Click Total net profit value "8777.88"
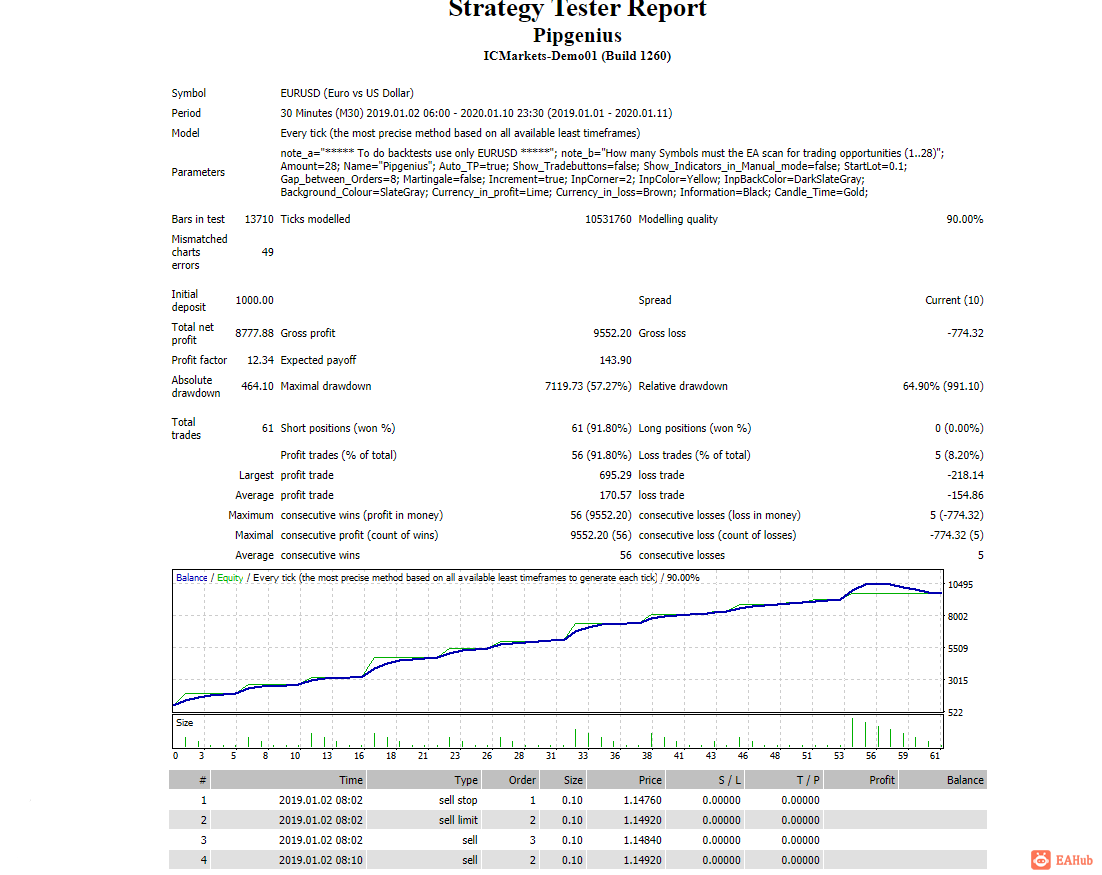1102x875 pixels. (x=254, y=333)
